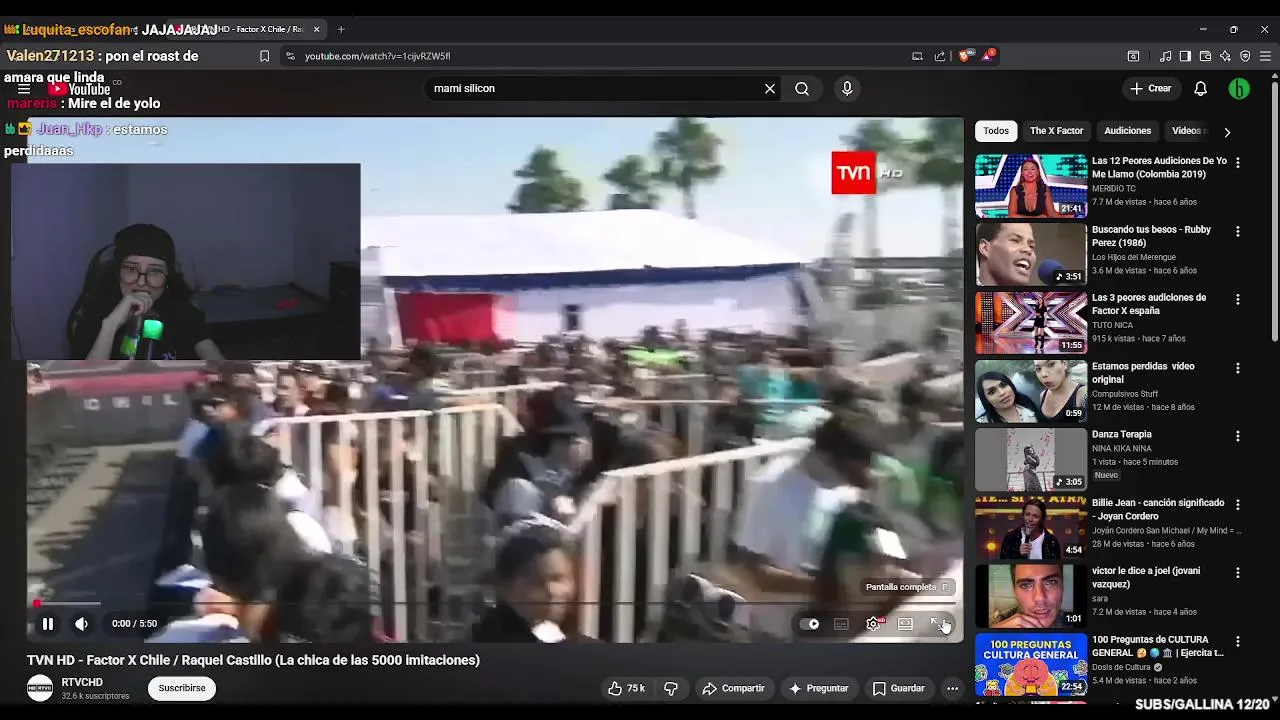1280x720 pixels.
Task: Open options menu for 'Buscando tus besos'
Action: (1238, 231)
